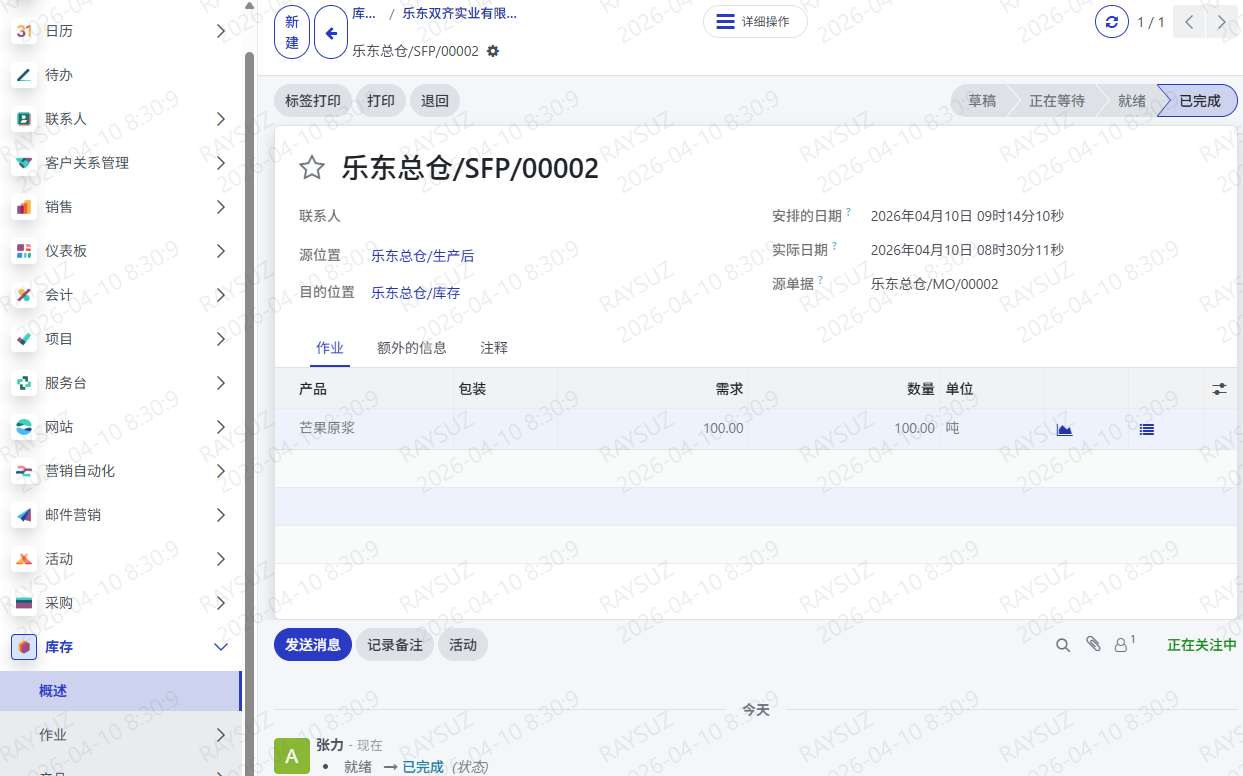Open the 活动 app icon in sidebar
Image resolution: width=1243 pixels, height=776 pixels.
(24, 559)
